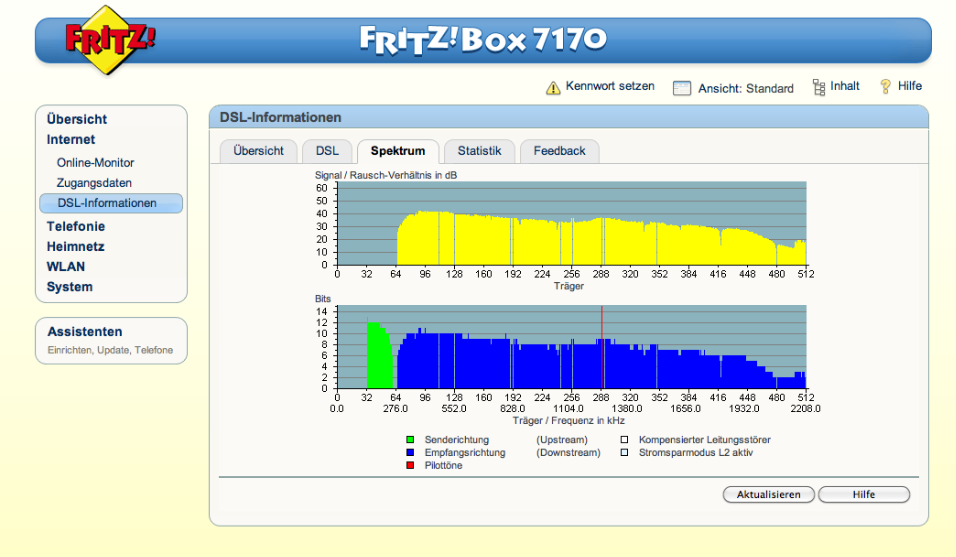Click the Träger / Frequenz in kHz axis label
The width and height of the screenshot is (956, 557).
[x=569, y=420]
